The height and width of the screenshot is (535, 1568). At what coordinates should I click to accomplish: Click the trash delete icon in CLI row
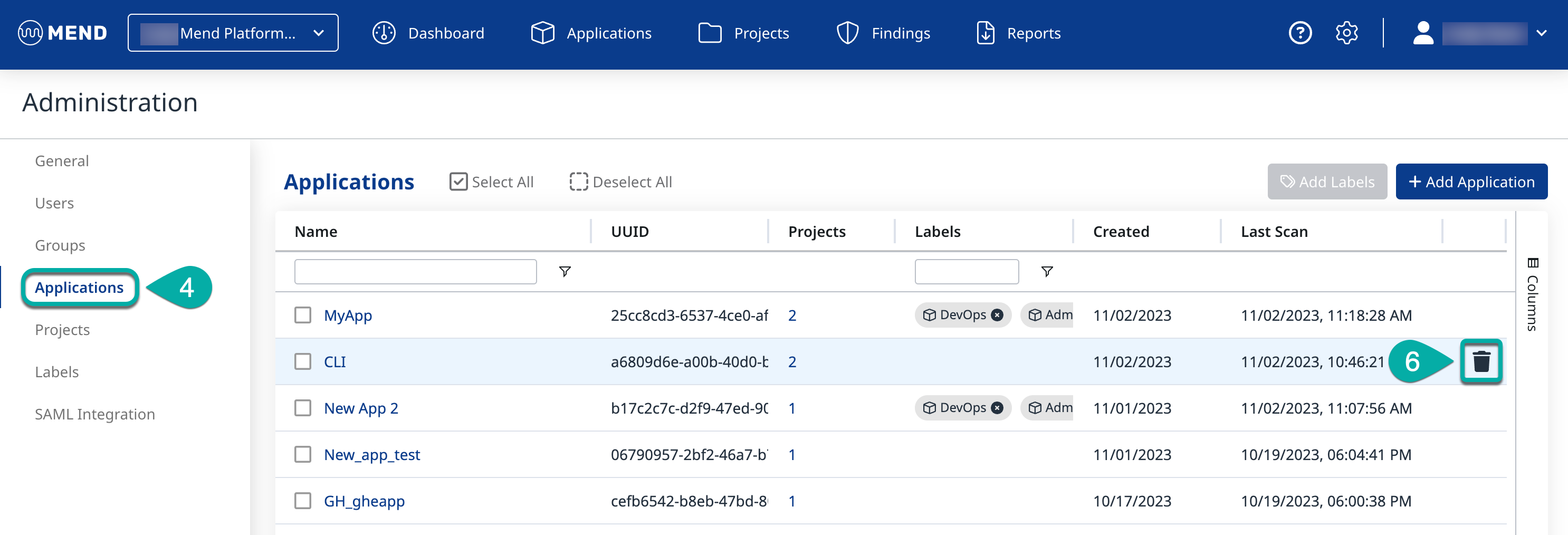[1480, 361]
